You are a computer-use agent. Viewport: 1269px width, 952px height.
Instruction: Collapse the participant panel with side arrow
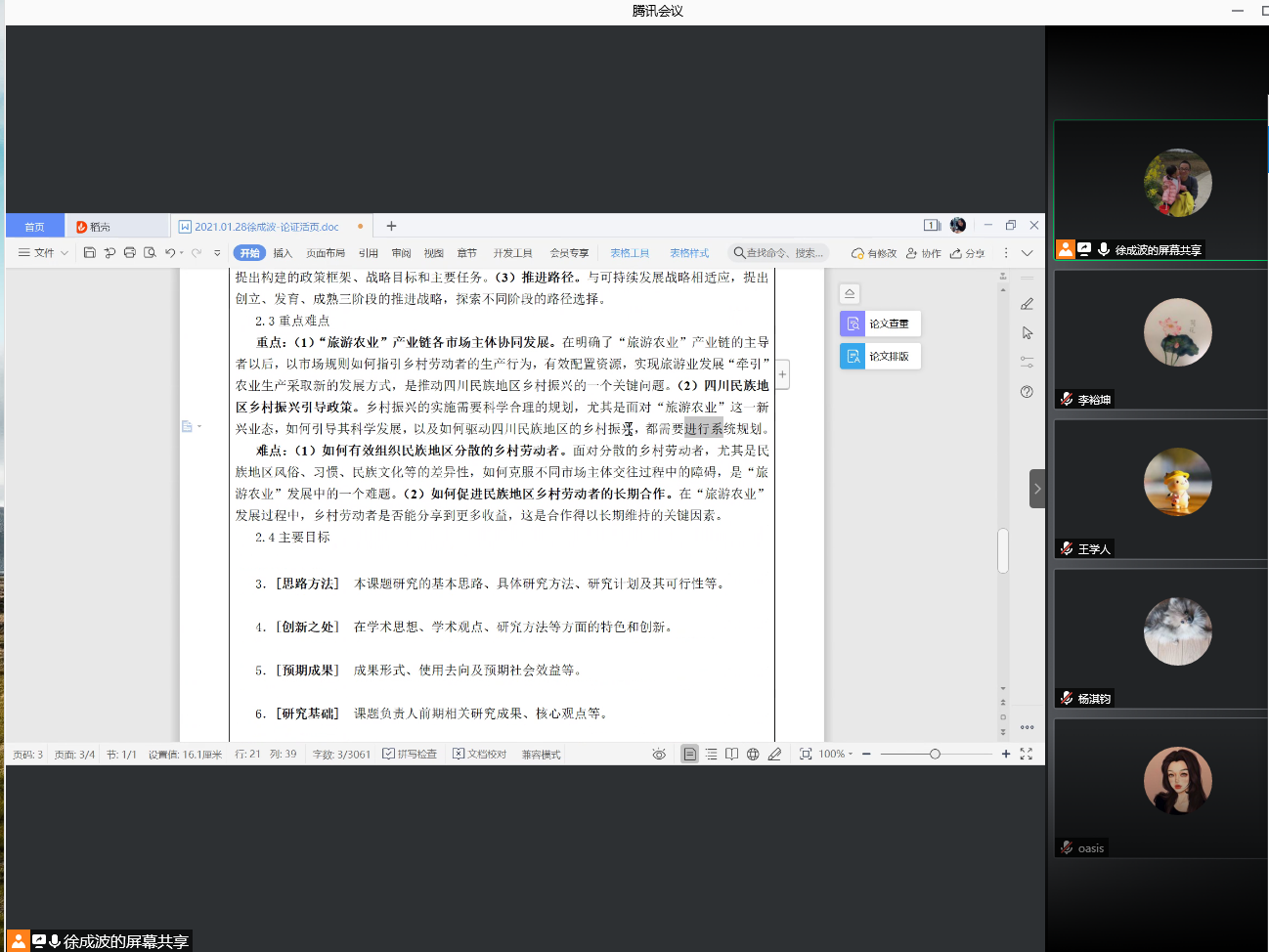tap(1037, 489)
